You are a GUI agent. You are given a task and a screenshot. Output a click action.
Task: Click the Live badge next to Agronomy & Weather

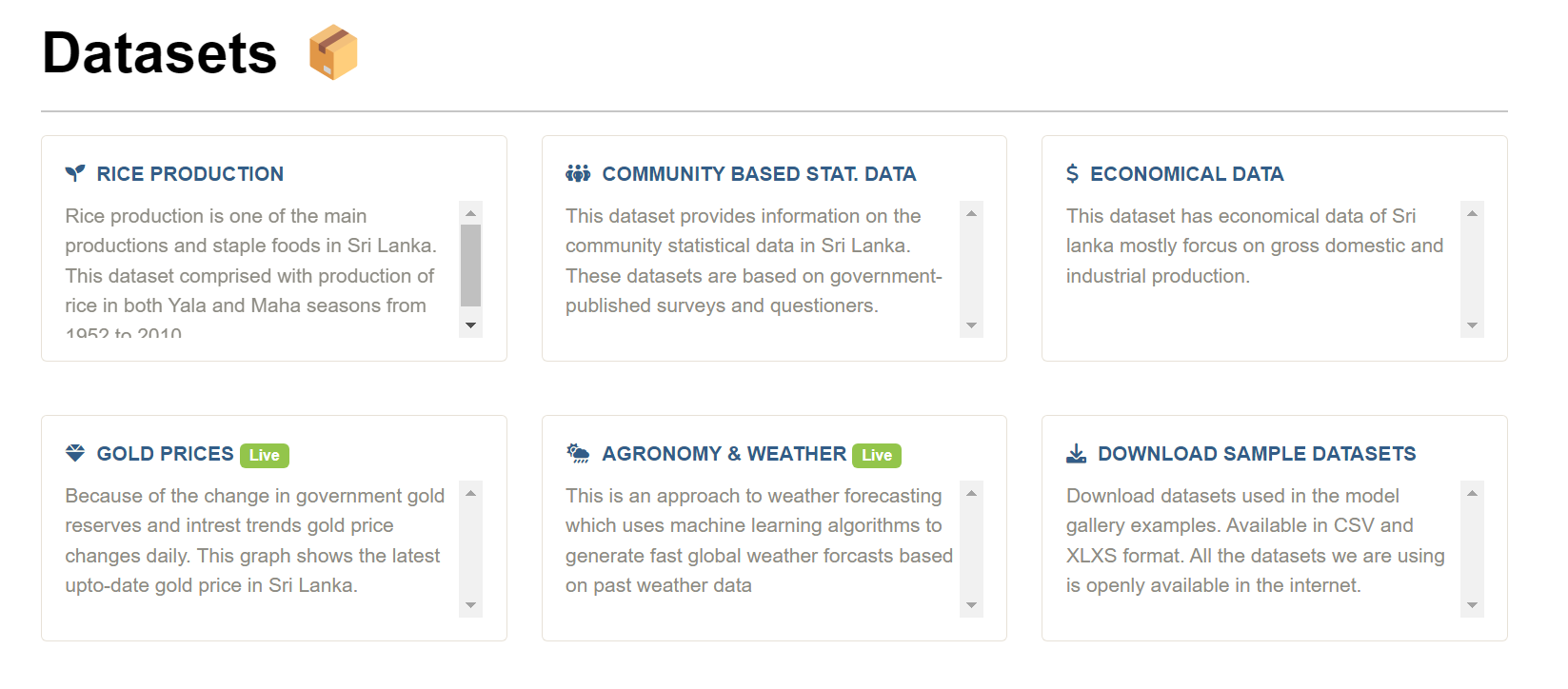877,455
